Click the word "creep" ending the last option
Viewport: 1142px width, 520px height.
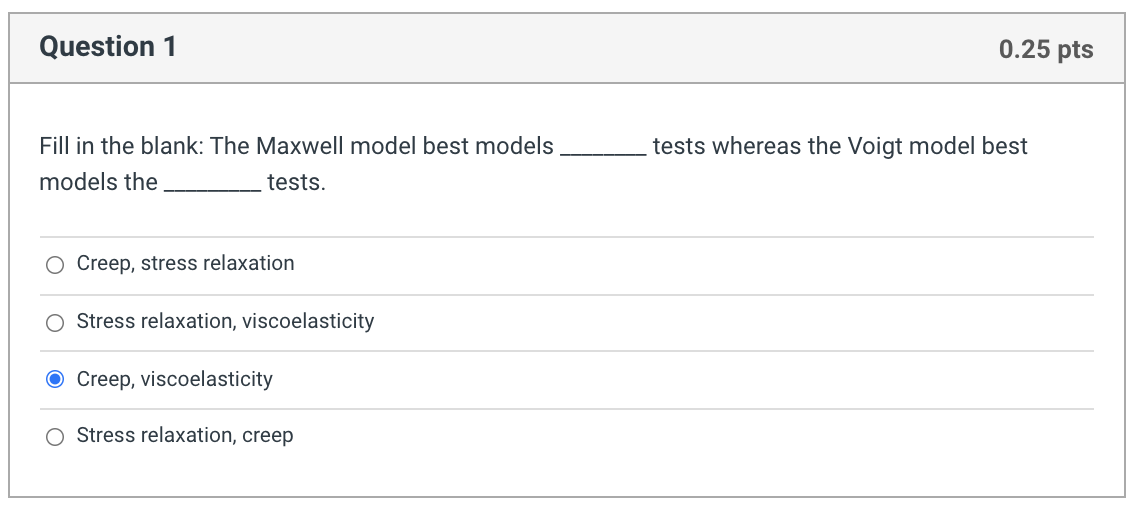click(x=267, y=436)
